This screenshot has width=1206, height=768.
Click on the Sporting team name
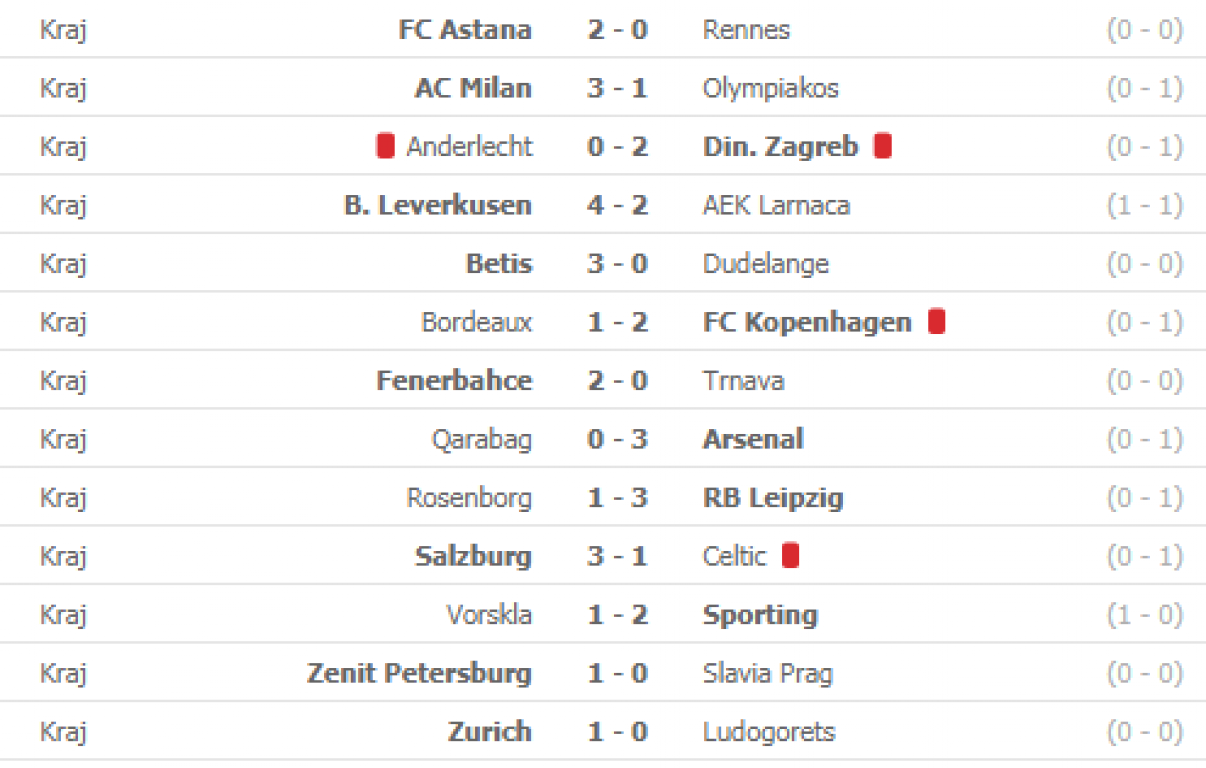760,614
